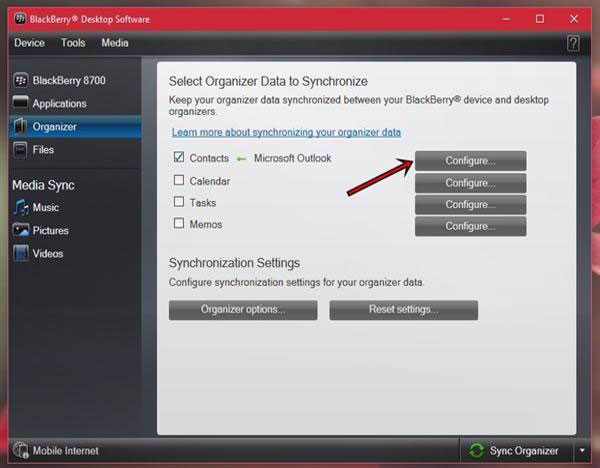Click Mobile Internet label
This screenshot has height=468, width=600.
click(65, 451)
